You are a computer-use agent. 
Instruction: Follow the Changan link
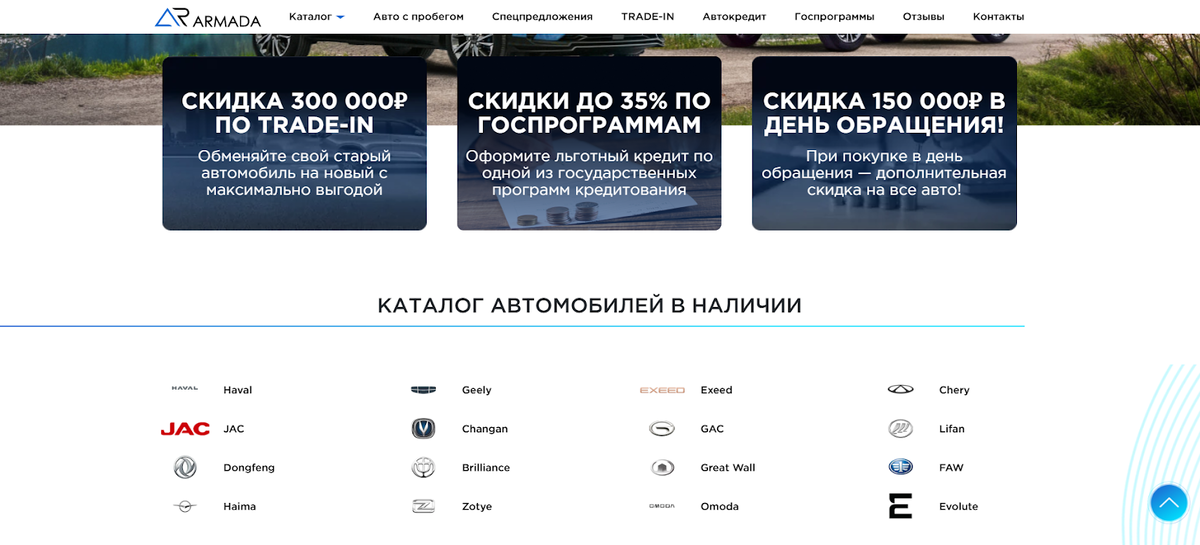pyautogui.click(x=485, y=429)
